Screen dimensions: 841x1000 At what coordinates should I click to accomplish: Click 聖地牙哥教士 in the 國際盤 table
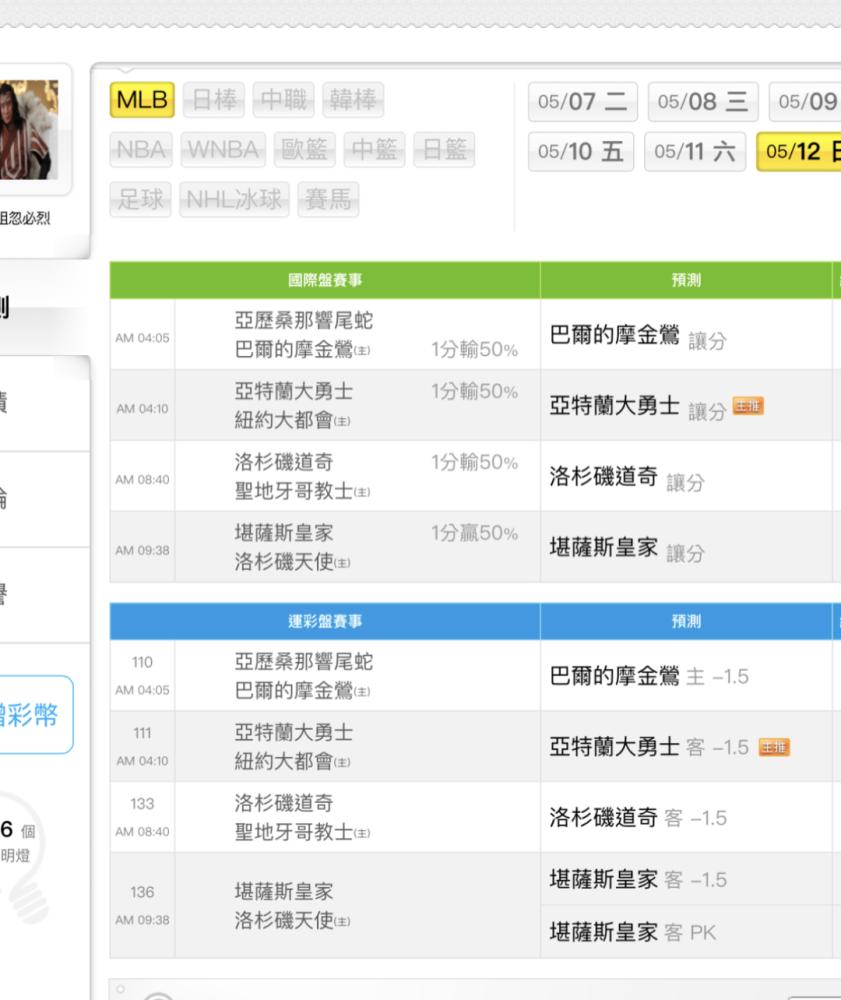click(x=293, y=490)
